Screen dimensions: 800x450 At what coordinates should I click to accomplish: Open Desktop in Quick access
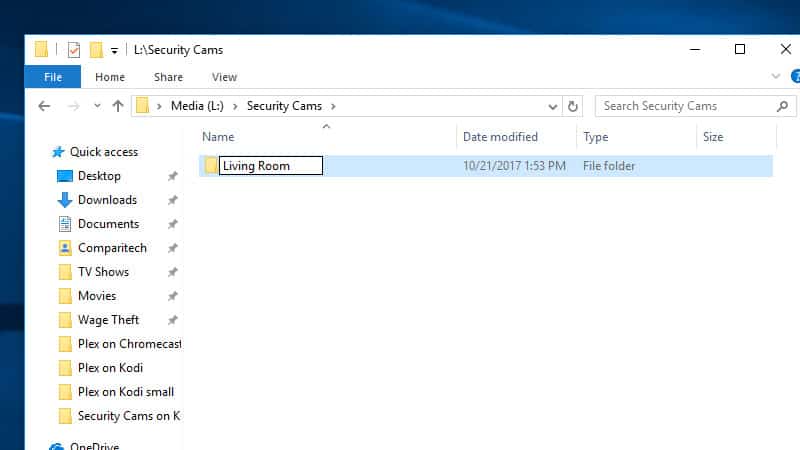[x=99, y=176]
